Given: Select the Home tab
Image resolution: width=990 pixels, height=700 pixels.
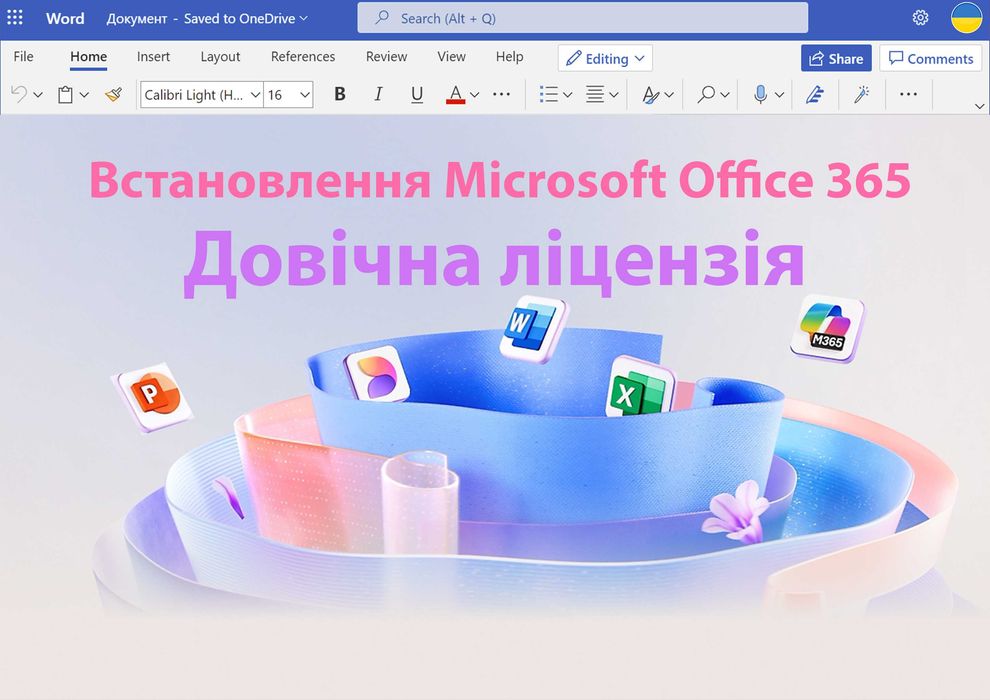Looking at the screenshot, I should [88, 57].
